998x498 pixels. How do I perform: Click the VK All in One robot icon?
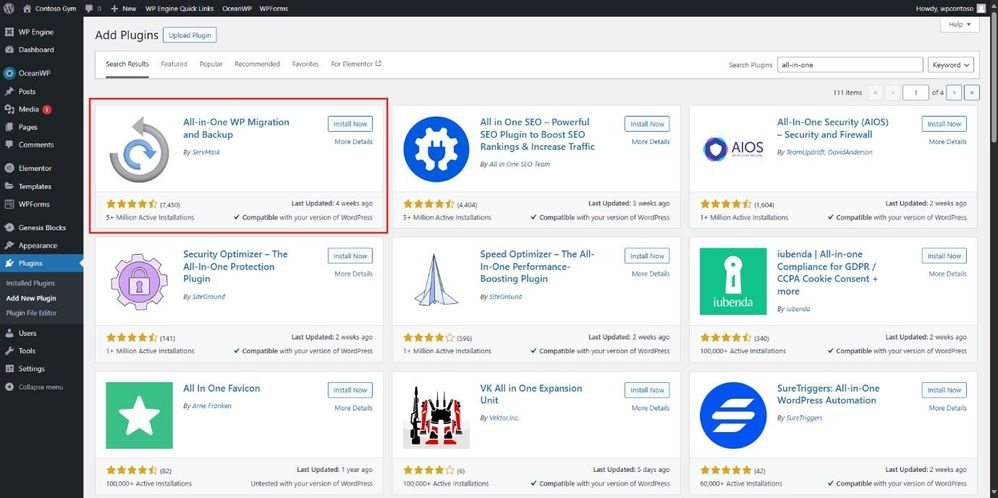click(x=436, y=415)
